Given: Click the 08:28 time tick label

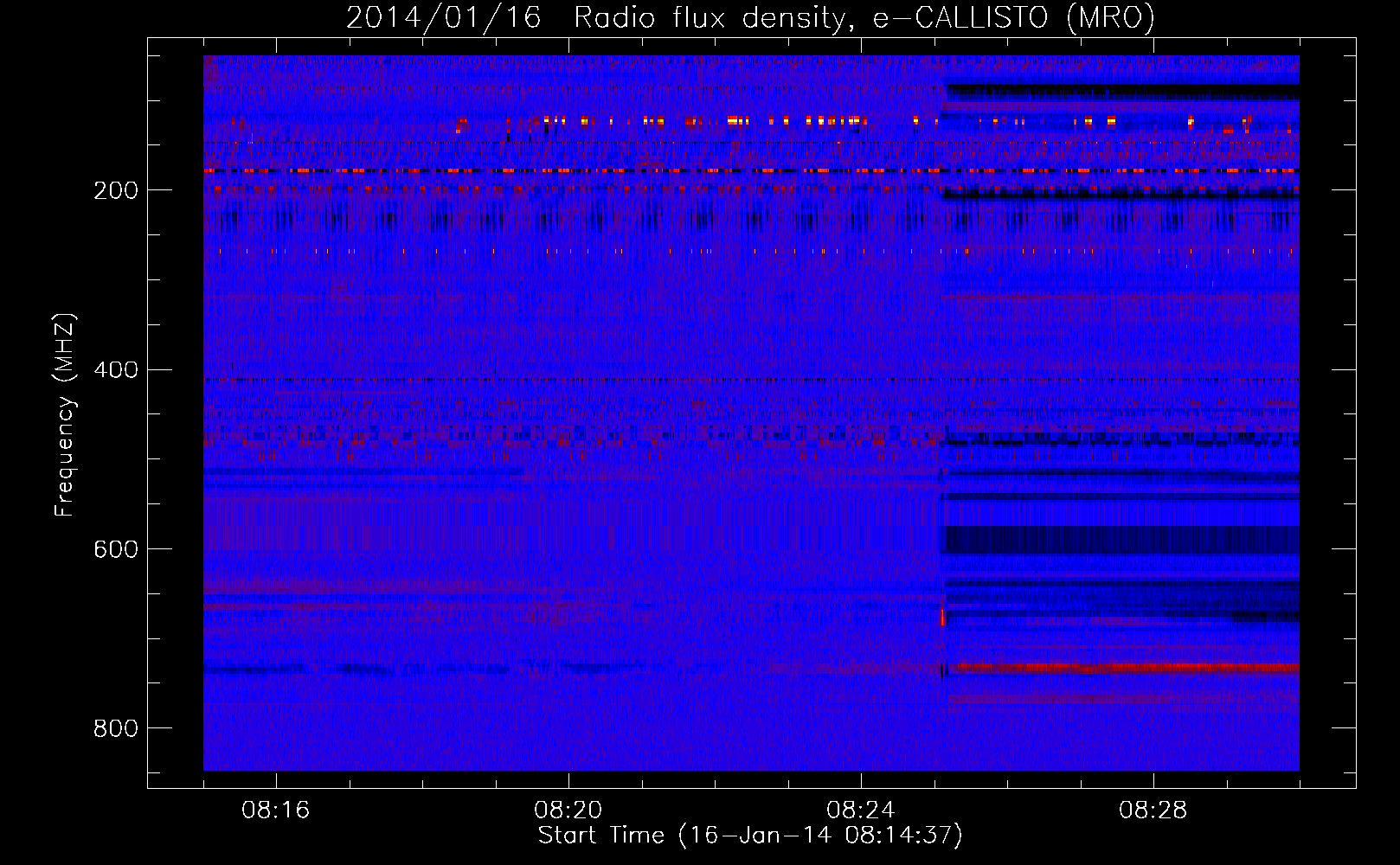Looking at the screenshot, I should pos(1153,811).
